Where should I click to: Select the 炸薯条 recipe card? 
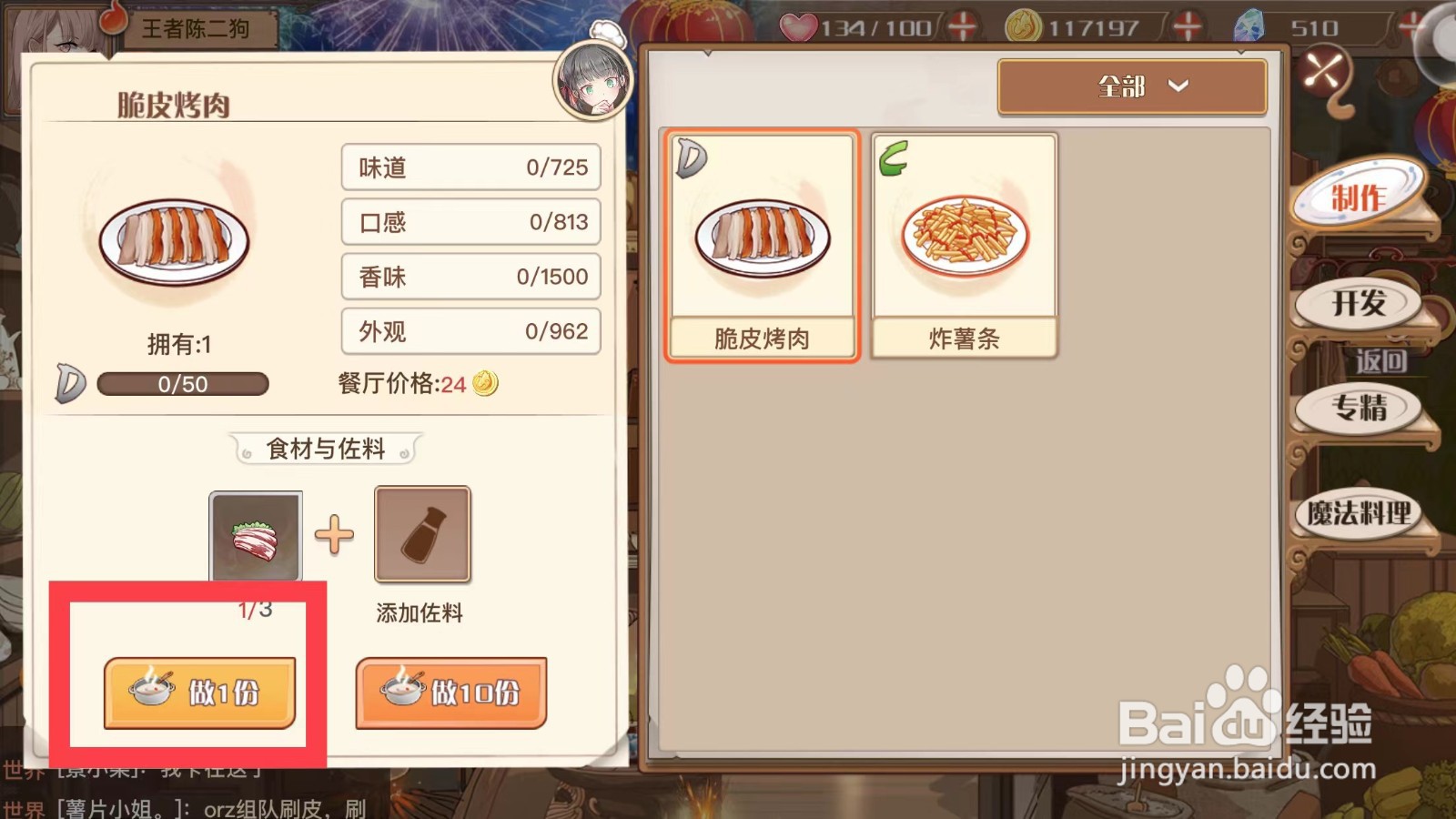point(965,246)
